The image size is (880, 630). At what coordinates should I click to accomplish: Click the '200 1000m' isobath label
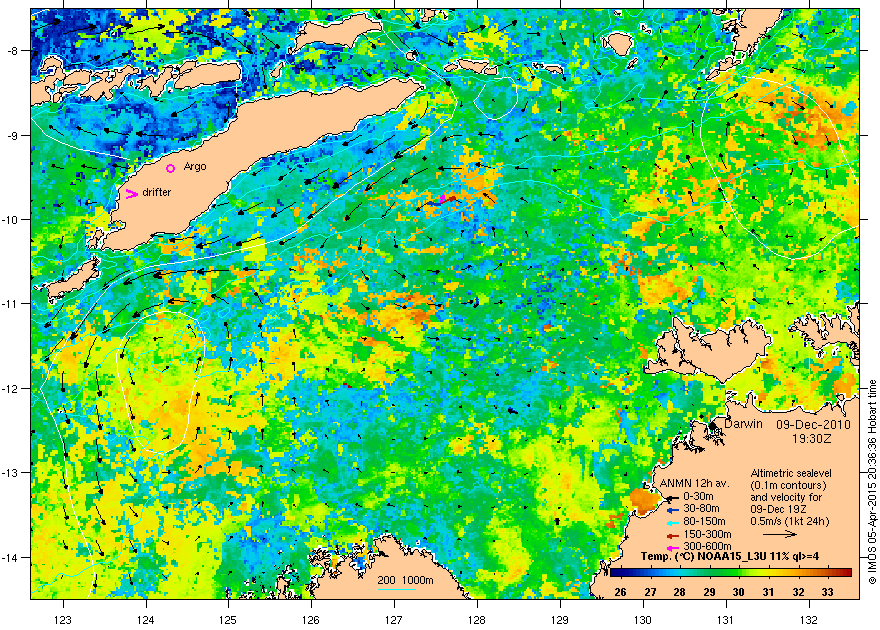405,581
